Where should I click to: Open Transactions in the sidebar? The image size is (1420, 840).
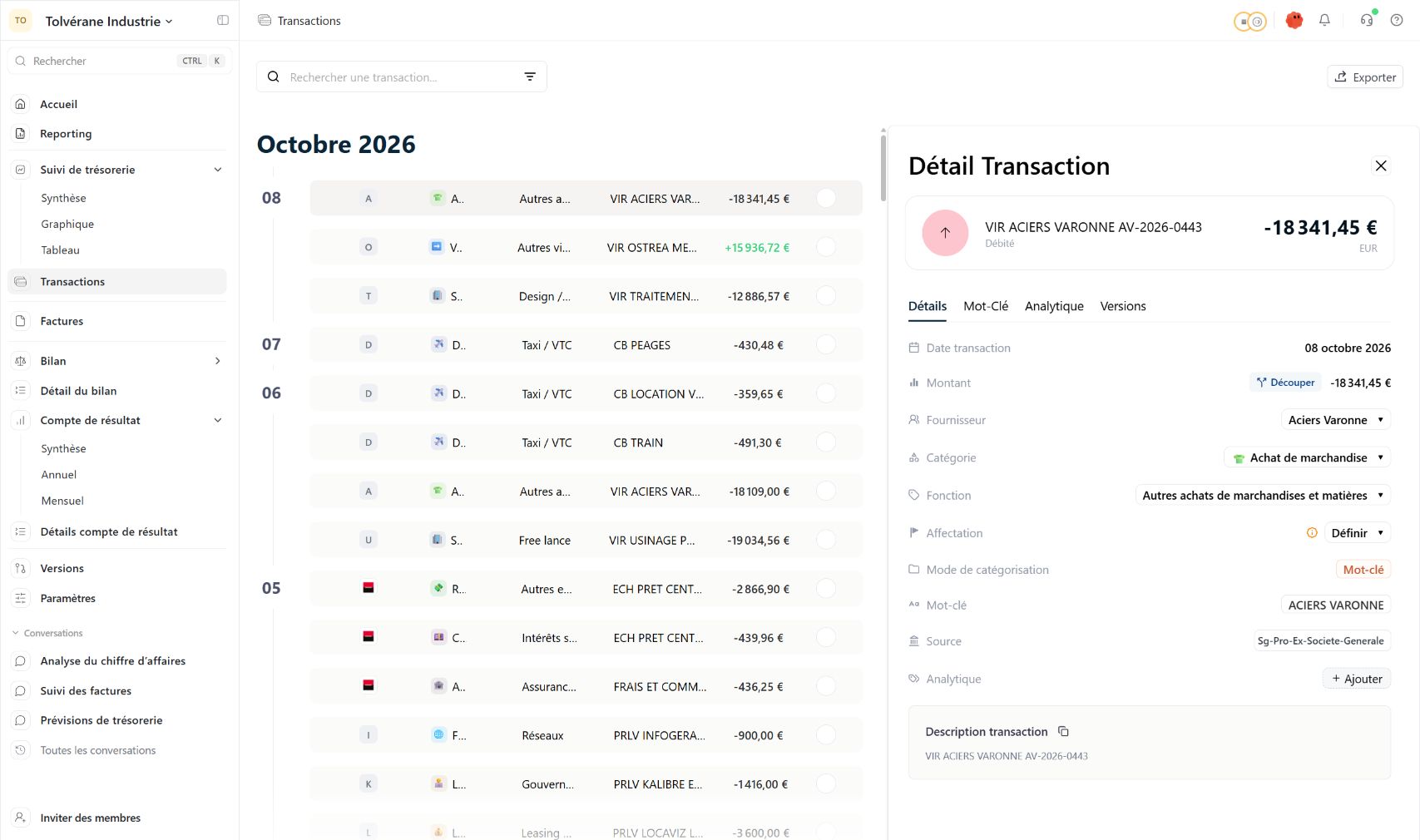pyautogui.click(x=117, y=282)
